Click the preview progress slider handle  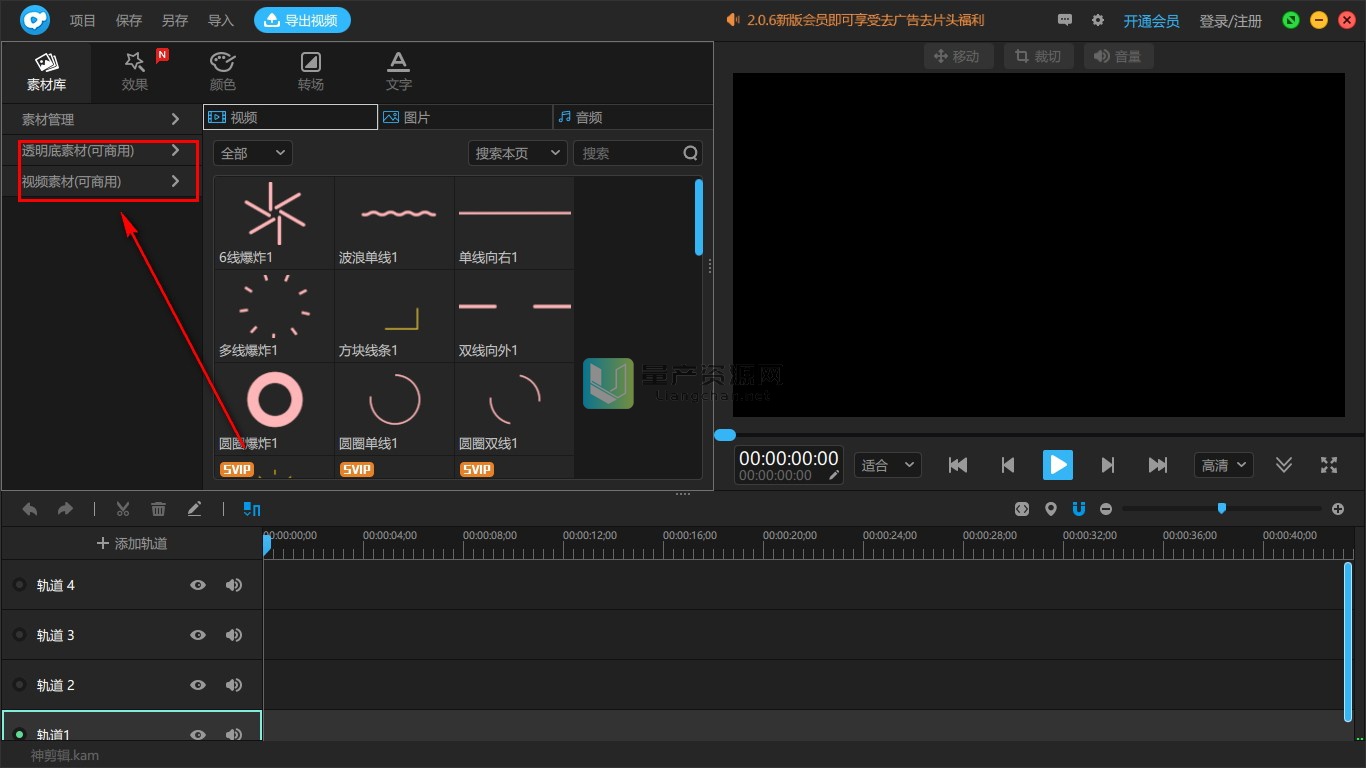[725, 435]
